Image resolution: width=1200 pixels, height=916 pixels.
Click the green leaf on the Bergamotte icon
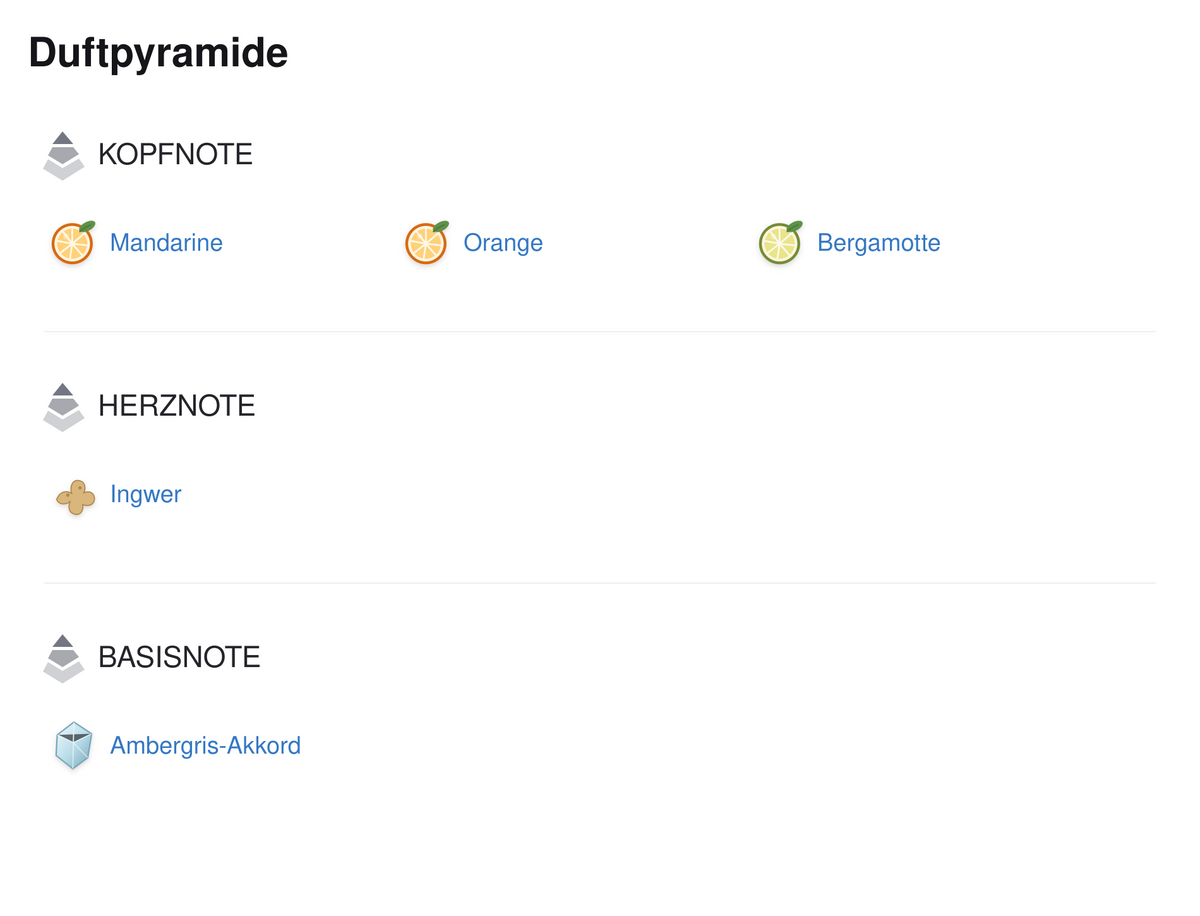794,226
